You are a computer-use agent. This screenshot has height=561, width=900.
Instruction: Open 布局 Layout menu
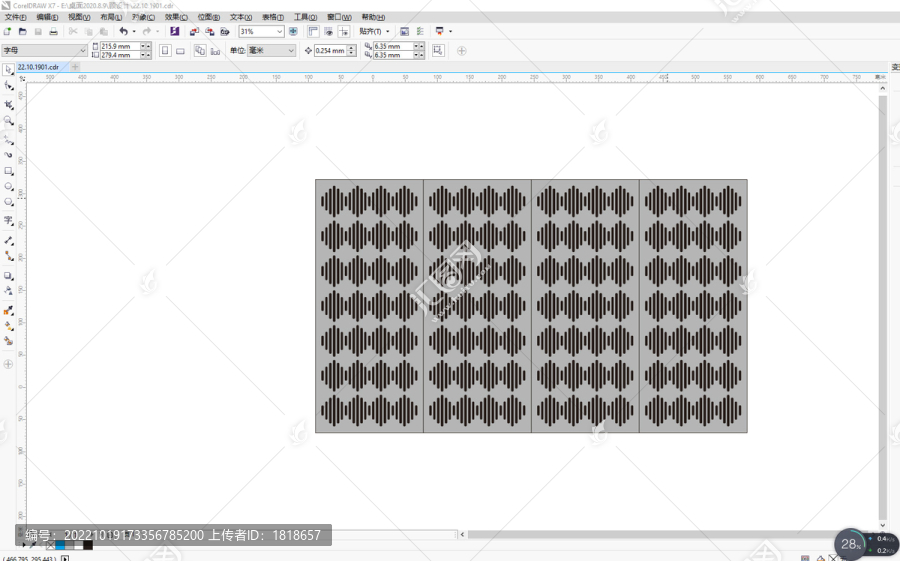[x=111, y=17]
